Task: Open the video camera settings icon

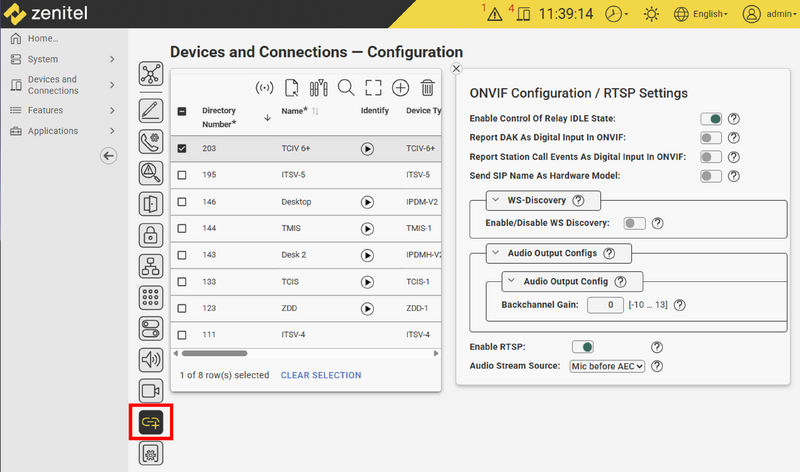Action: (151, 391)
